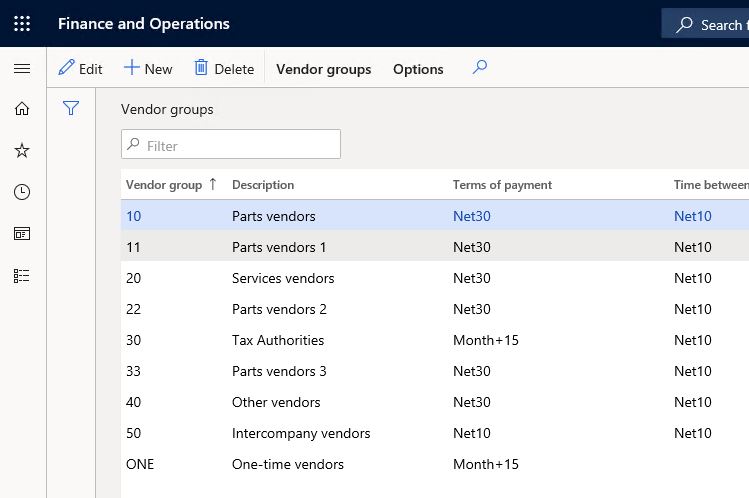Select the Parts vendors 1 cell
The image size is (749, 498).
click(279, 247)
